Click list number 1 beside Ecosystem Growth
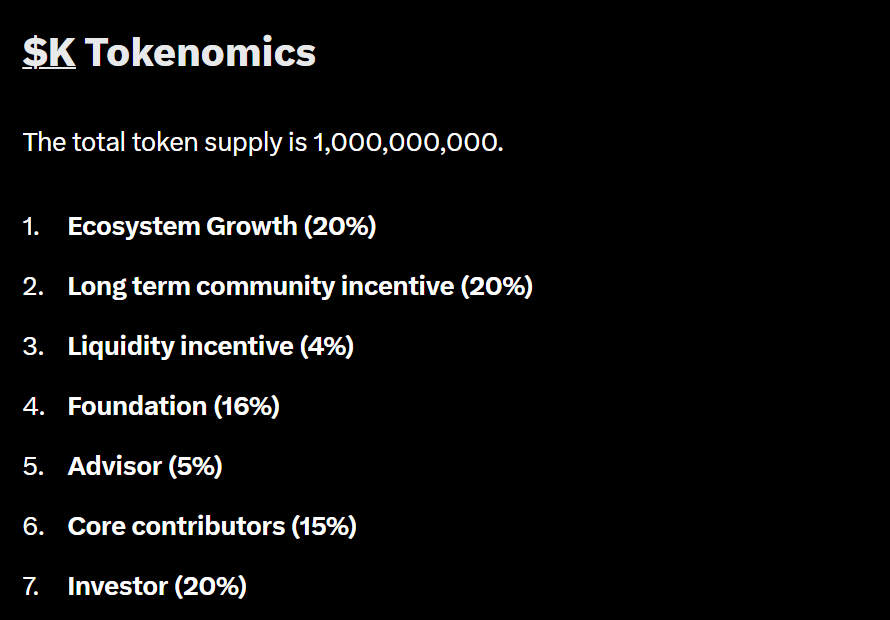Screen dimensions: 890x620 33,226
